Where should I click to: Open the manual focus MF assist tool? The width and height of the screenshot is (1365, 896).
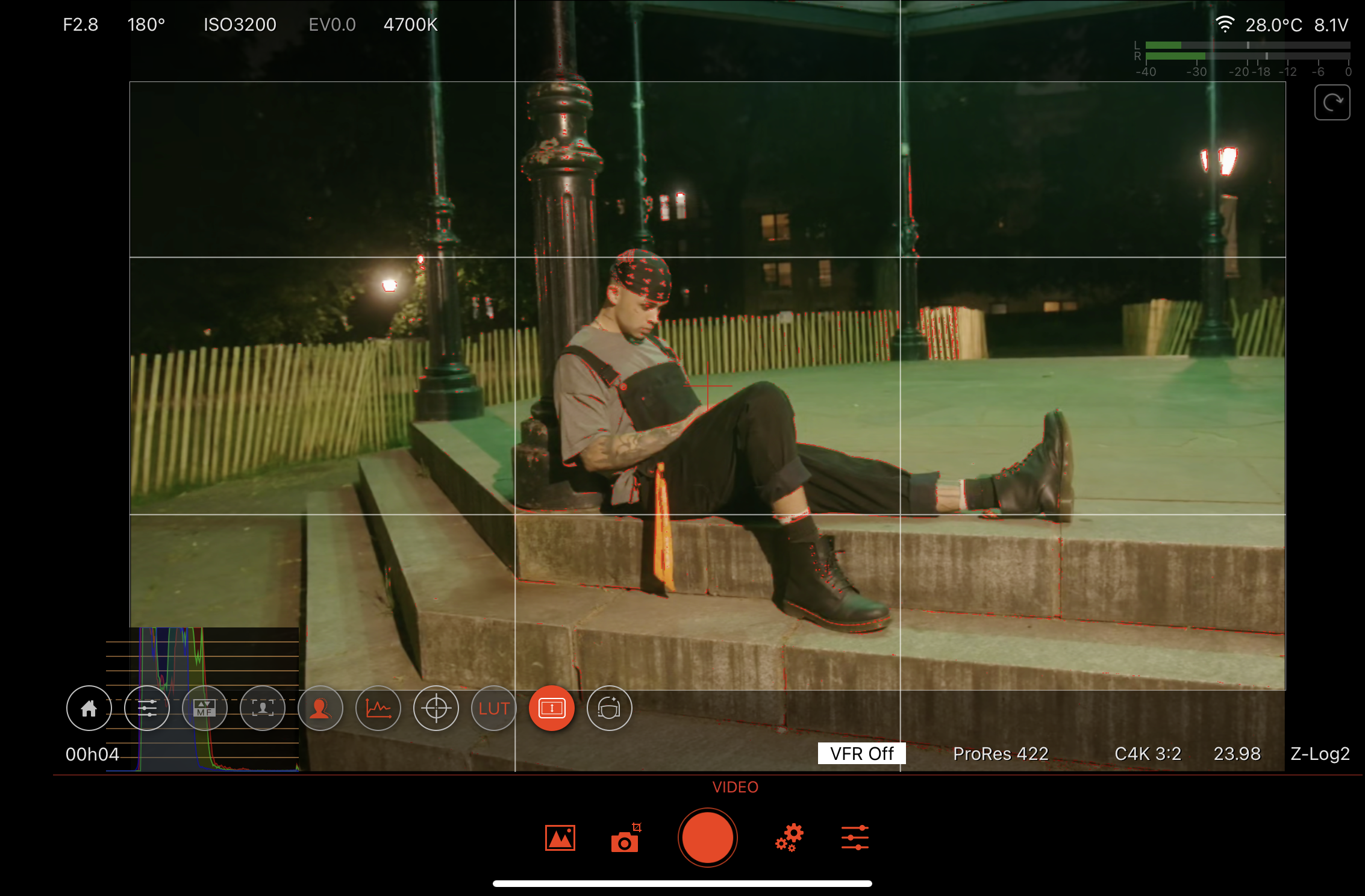(204, 709)
